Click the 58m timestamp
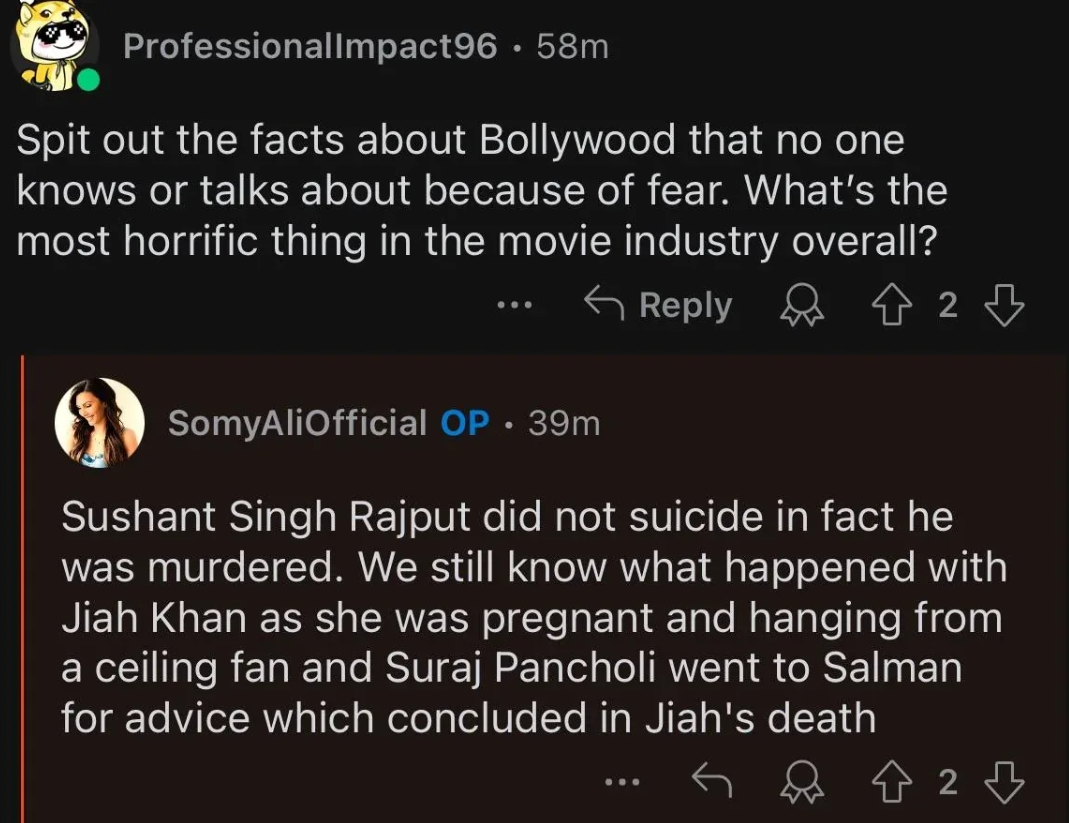The width and height of the screenshot is (1069, 823). coord(572,46)
